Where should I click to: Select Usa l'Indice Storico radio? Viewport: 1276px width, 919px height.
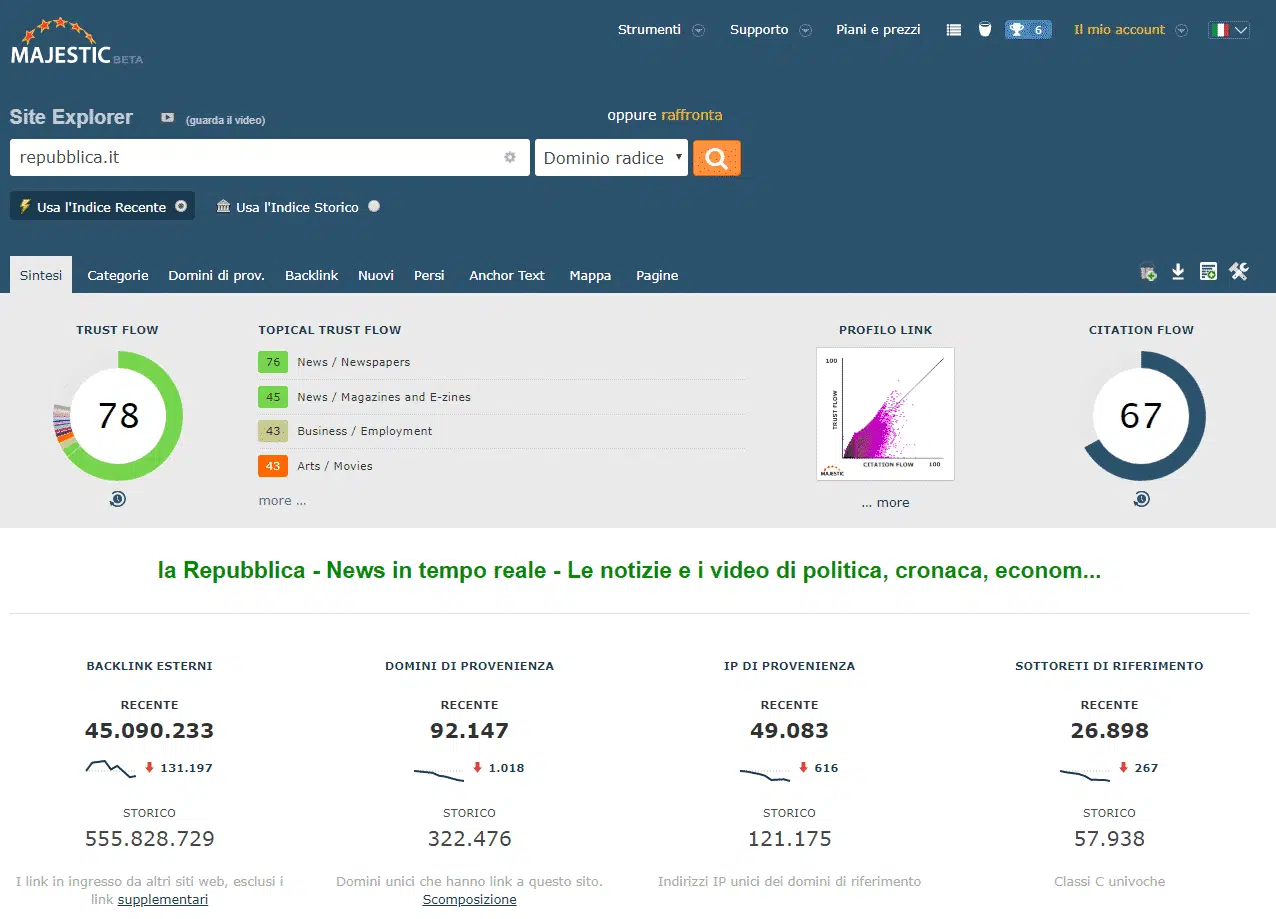(x=374, y=206)
